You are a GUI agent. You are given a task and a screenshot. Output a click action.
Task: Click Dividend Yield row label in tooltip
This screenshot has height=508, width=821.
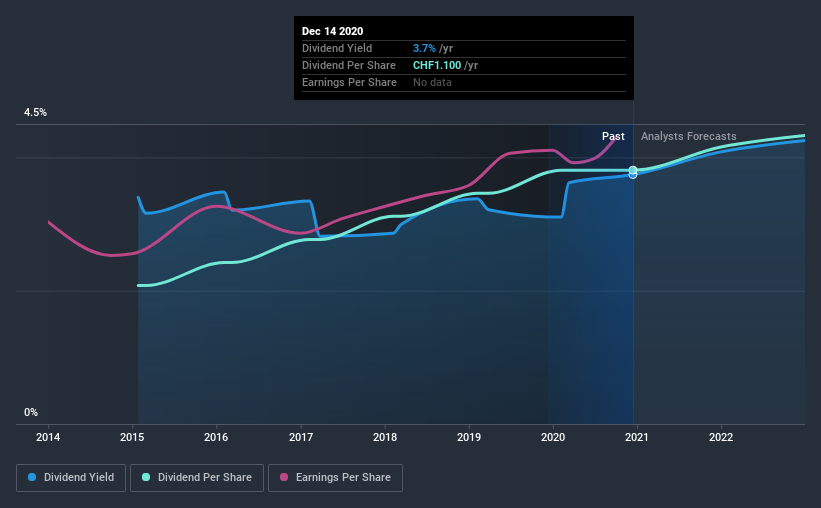click(337, 48)
